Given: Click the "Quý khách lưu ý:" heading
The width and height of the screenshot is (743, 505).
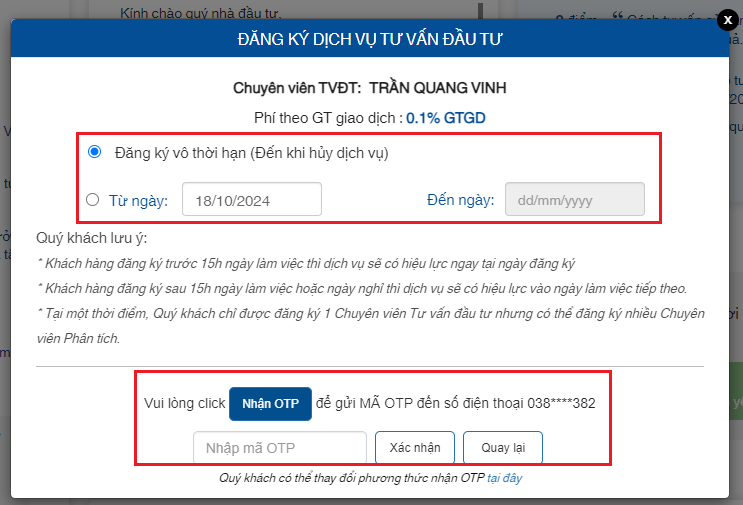Looking at the screenshot, I should [x=91, y=238].
